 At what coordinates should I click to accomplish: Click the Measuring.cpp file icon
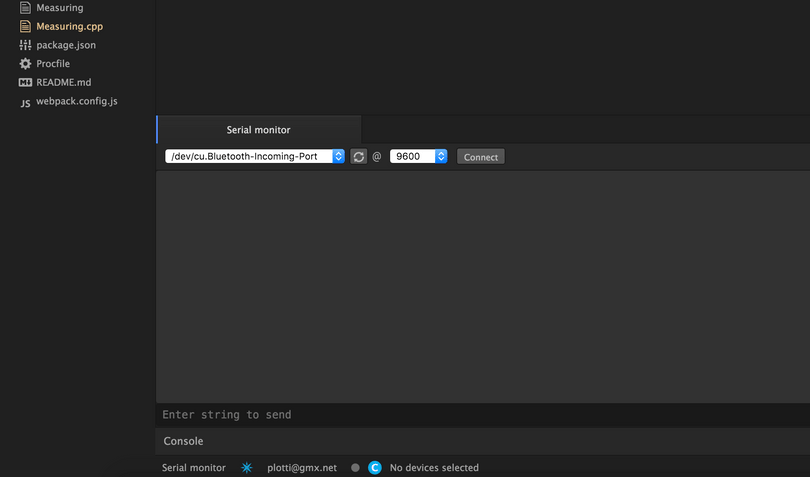pos(25,26)
